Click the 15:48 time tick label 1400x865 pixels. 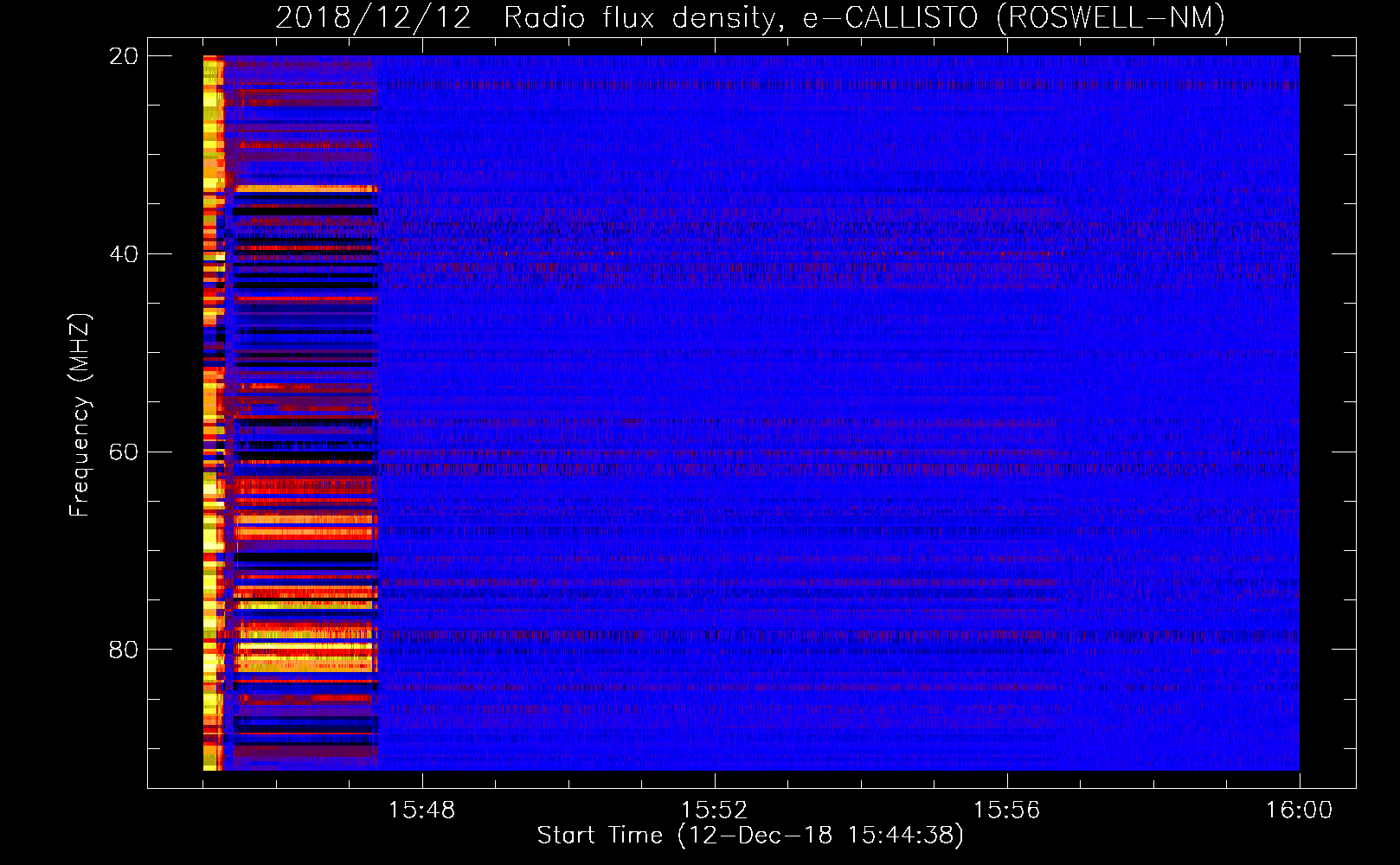point(421,811)
